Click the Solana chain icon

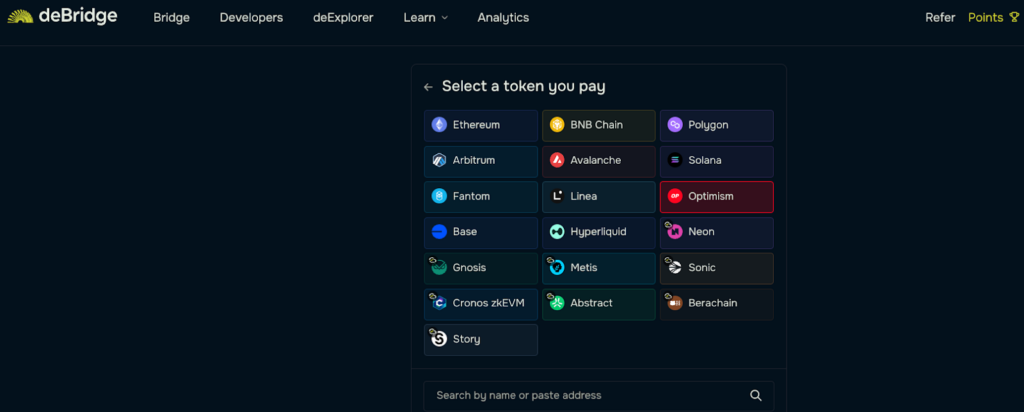point(675,161)
